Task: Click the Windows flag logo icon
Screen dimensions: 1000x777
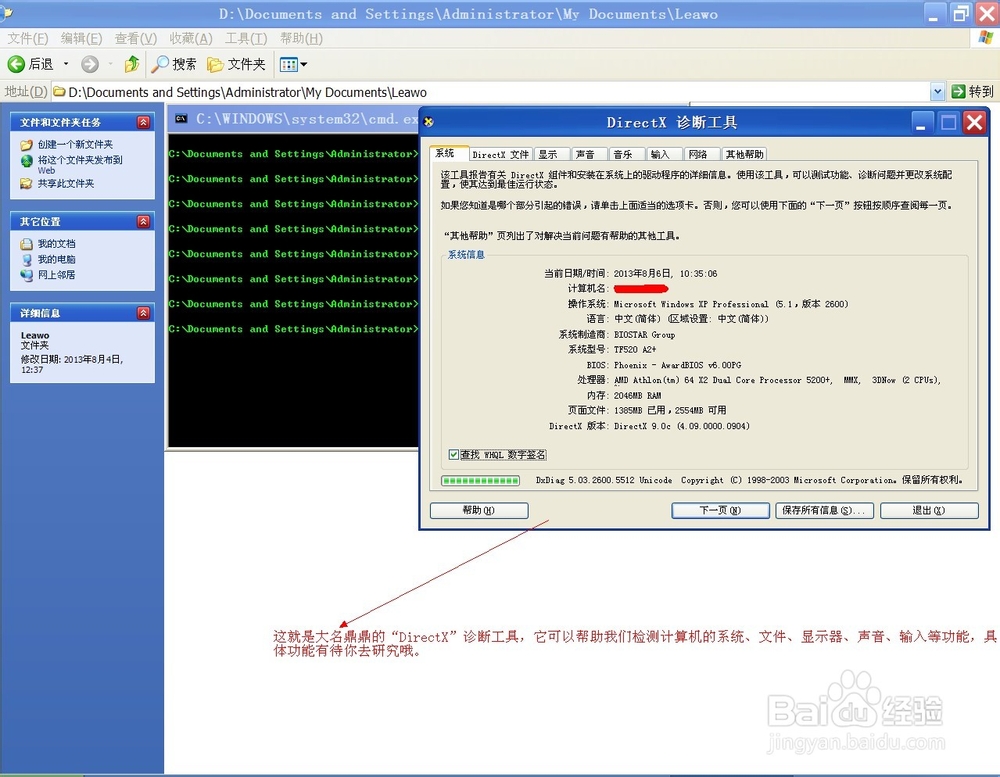Action: click(x=986, y=38)
